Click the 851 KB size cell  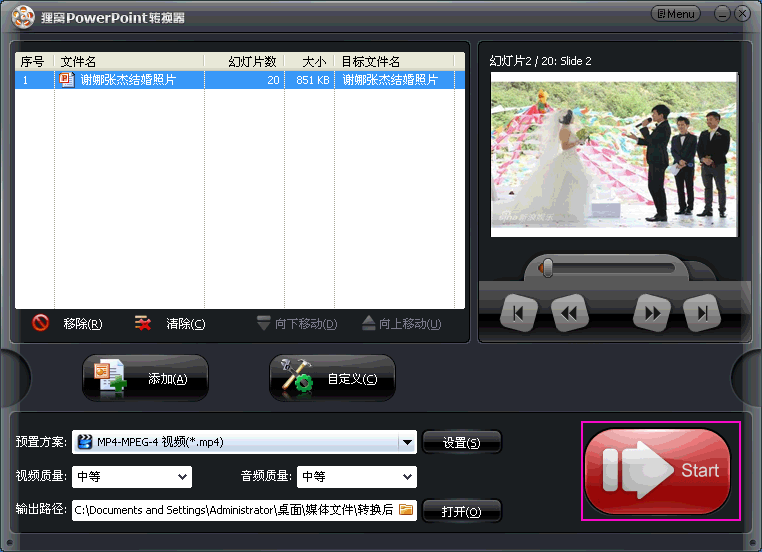(310, 80)
